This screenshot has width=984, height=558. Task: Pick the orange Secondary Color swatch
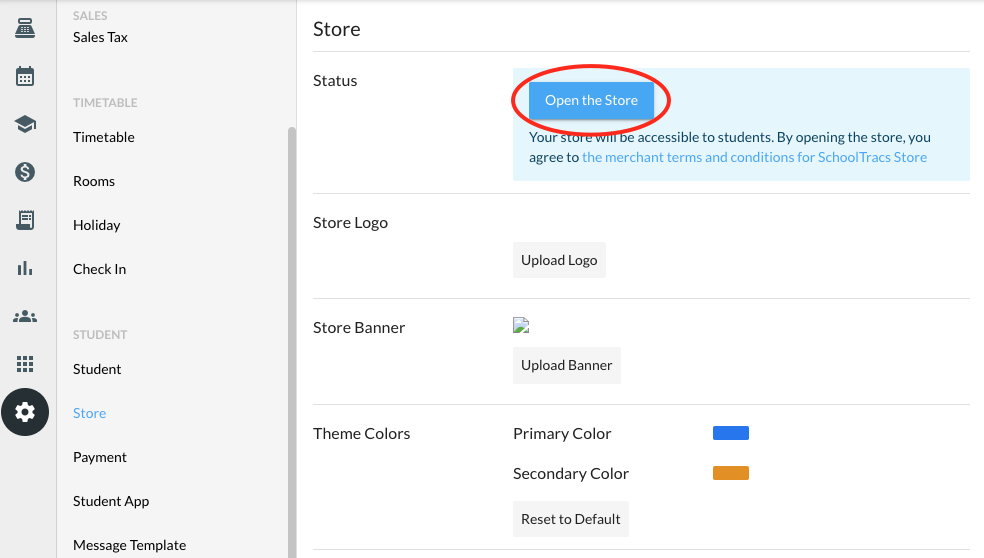click(x=730, y=473)
